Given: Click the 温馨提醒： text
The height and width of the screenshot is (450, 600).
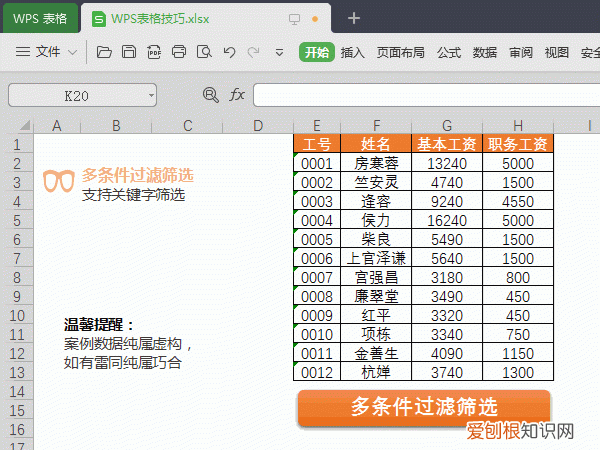Looking at the screenshot, I should pos(99,324).
